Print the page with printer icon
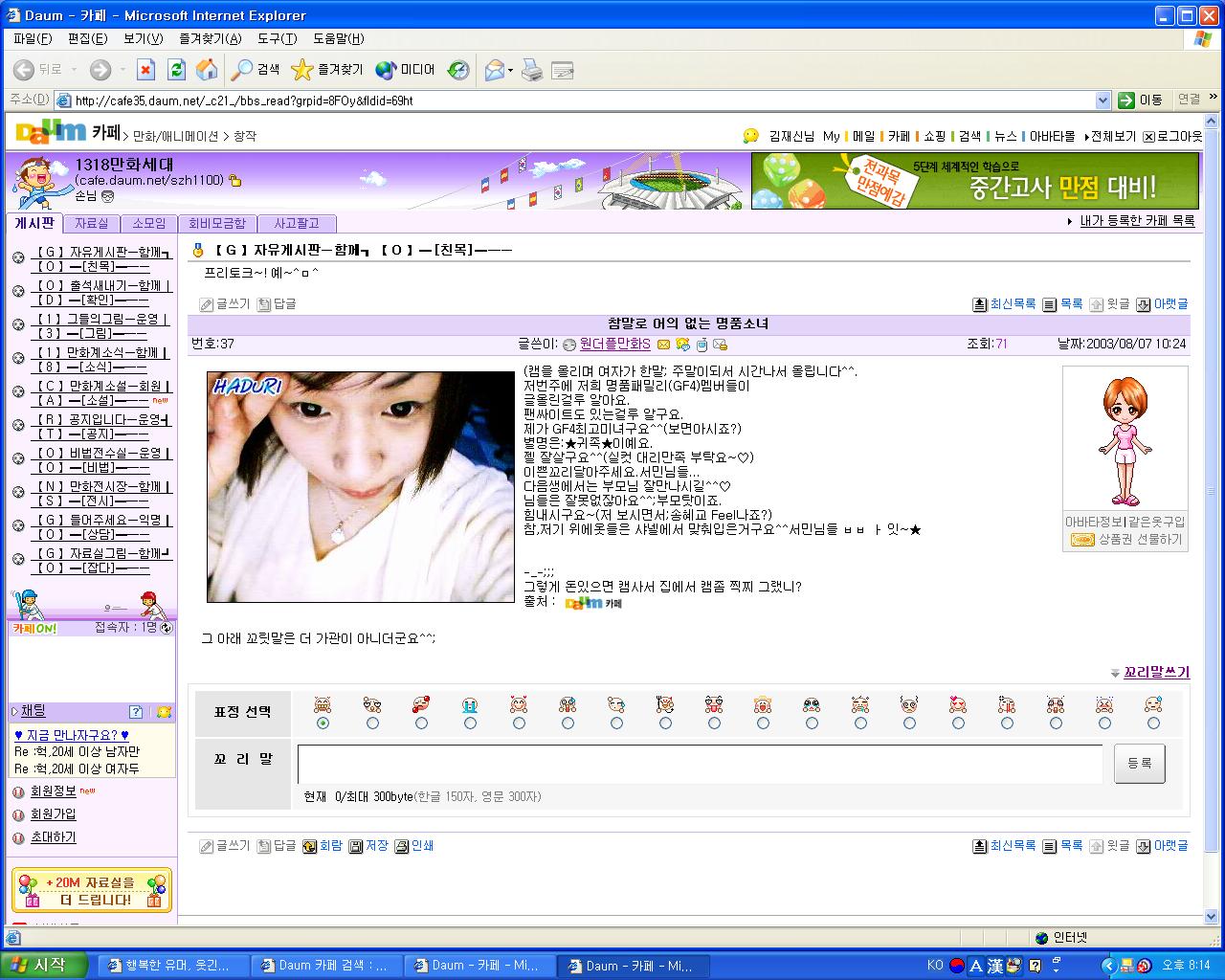The image size is (1225, 980). (x=533, y=69)
